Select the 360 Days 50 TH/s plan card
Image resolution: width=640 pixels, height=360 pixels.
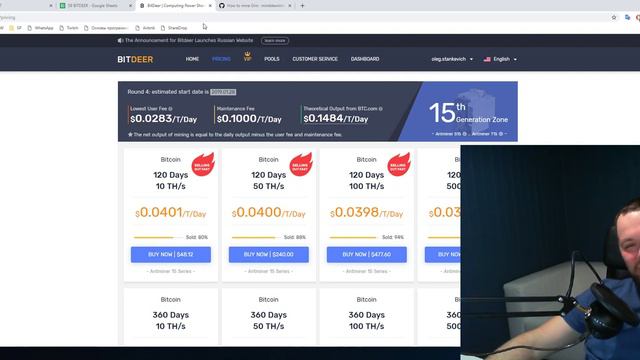(269, 316)
